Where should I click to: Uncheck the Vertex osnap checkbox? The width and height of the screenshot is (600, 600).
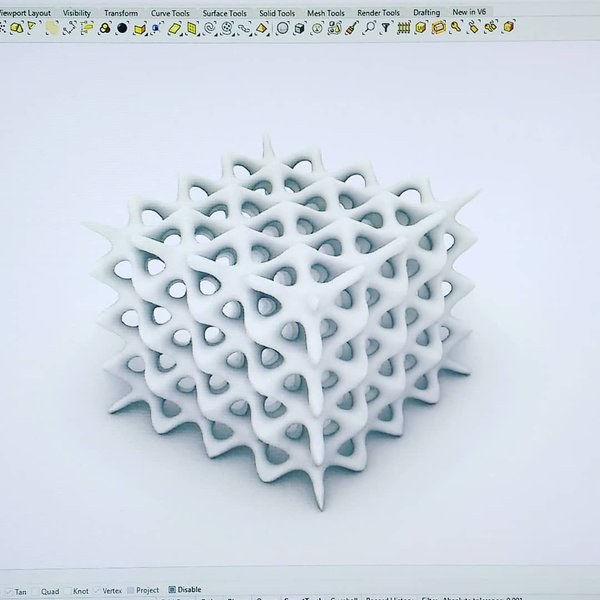pyautogui.click(x=97, y=591)
